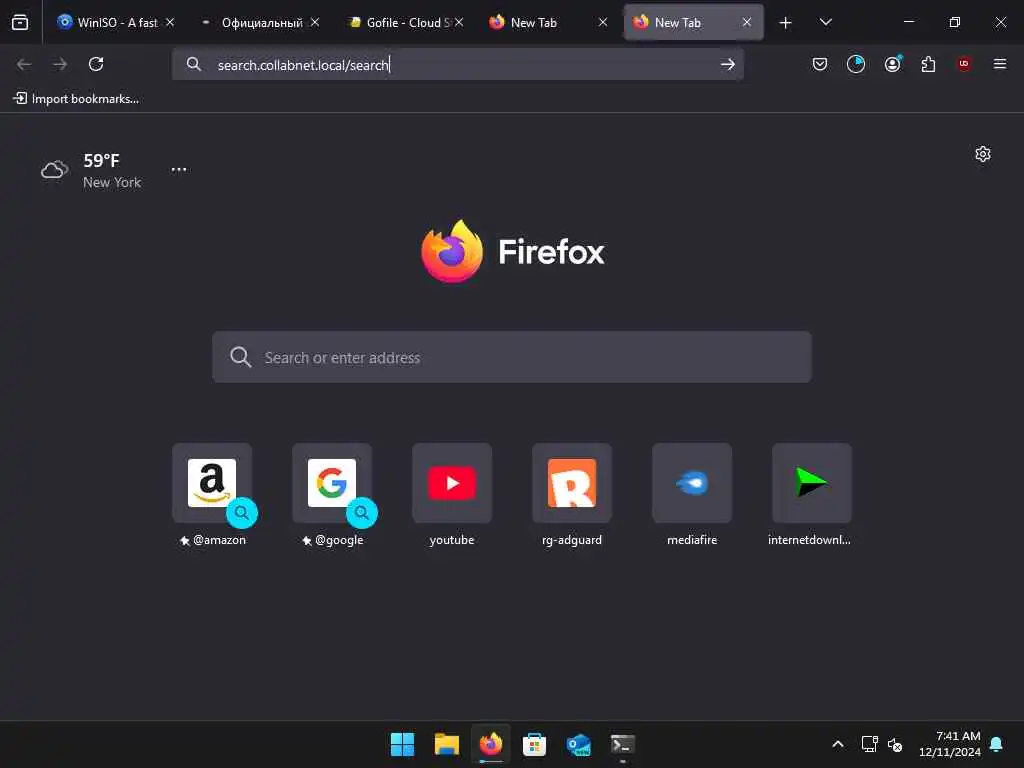Screen dimensions: 1024x768
Task: Click the Firefox logo wordmark
Action: pyautogui.click(x=513, y=251)
